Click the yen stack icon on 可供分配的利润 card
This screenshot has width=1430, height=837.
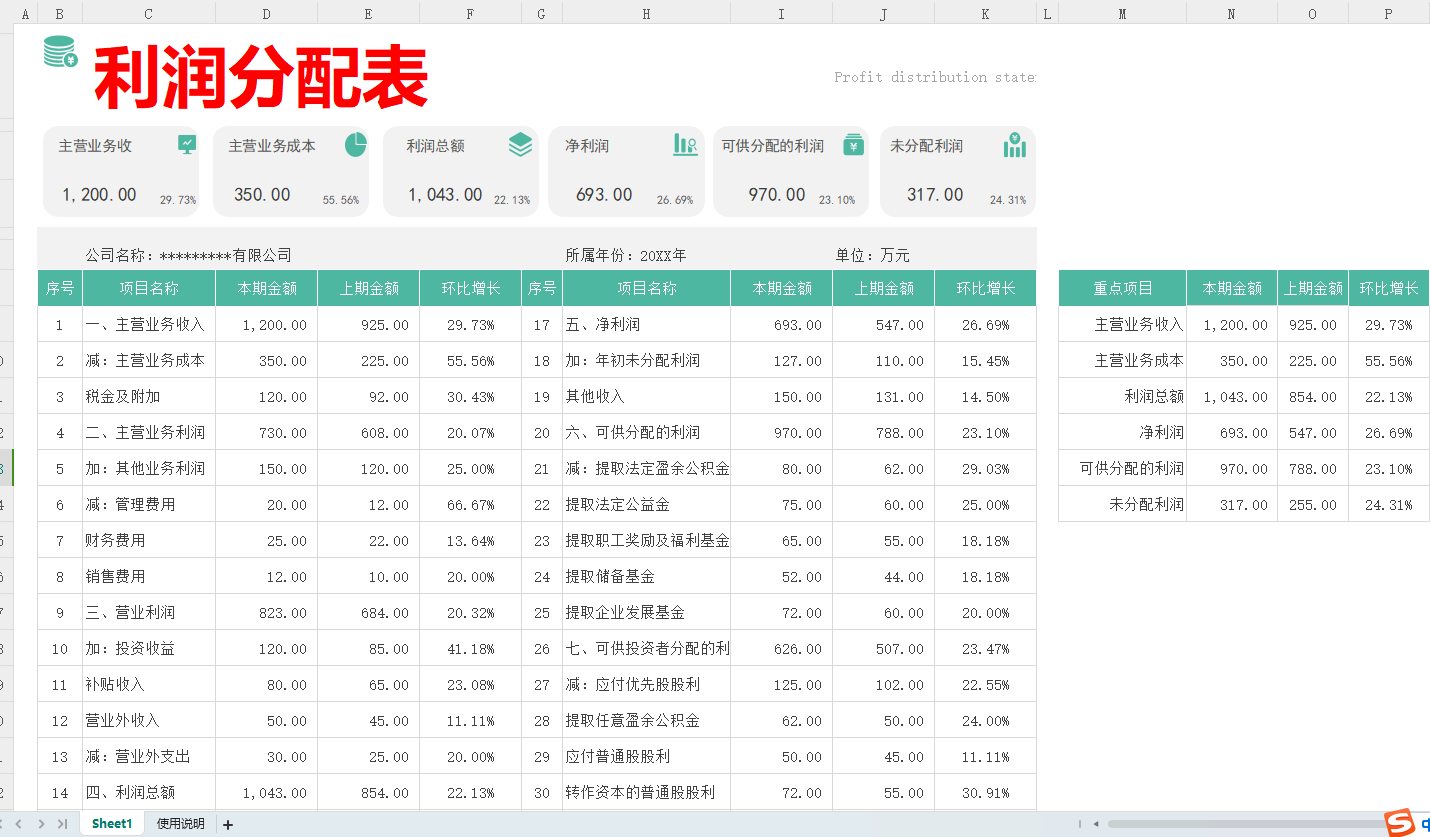(x=853, y=144)
